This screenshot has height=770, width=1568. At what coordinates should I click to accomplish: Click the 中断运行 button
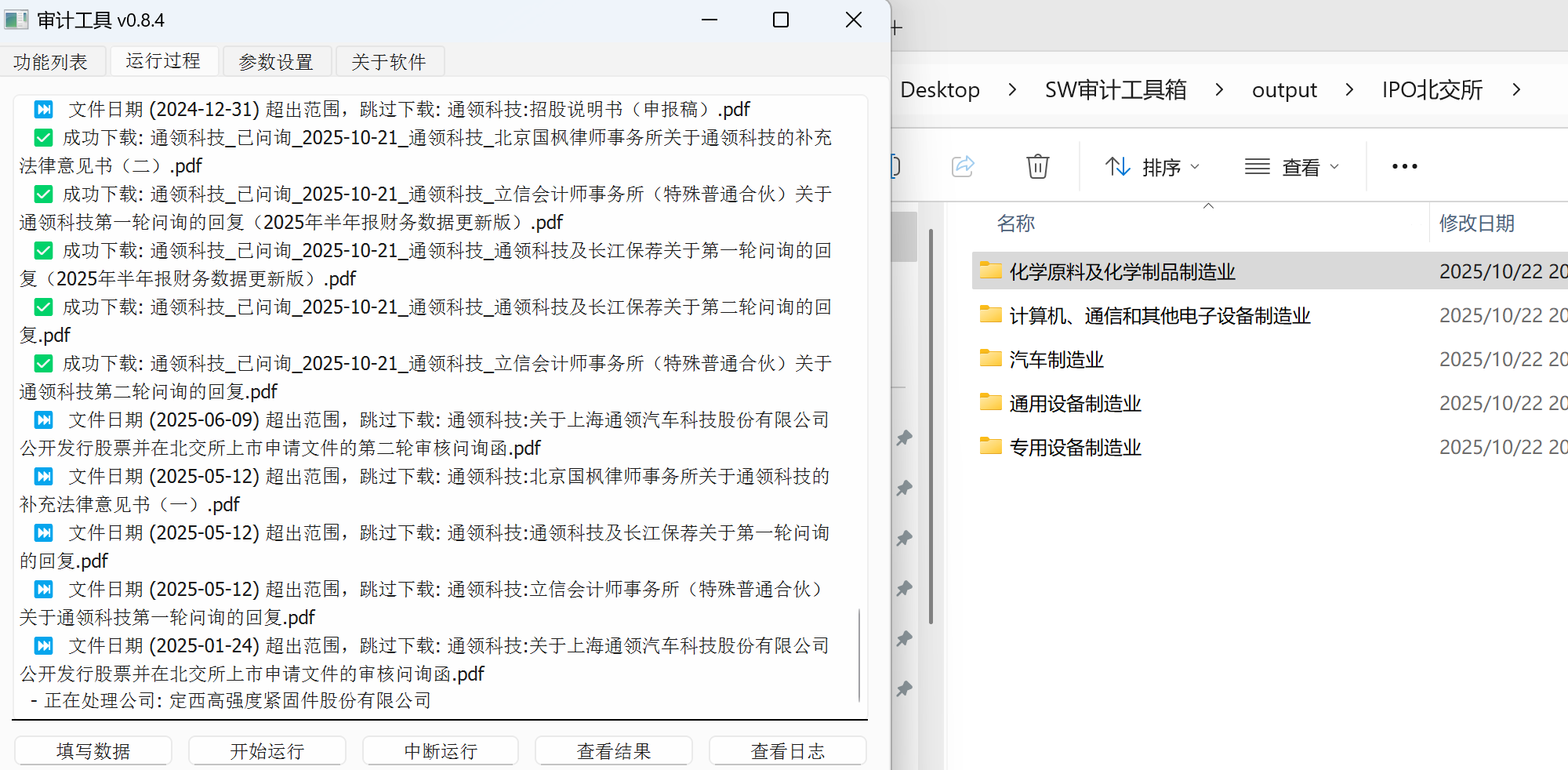441,750
